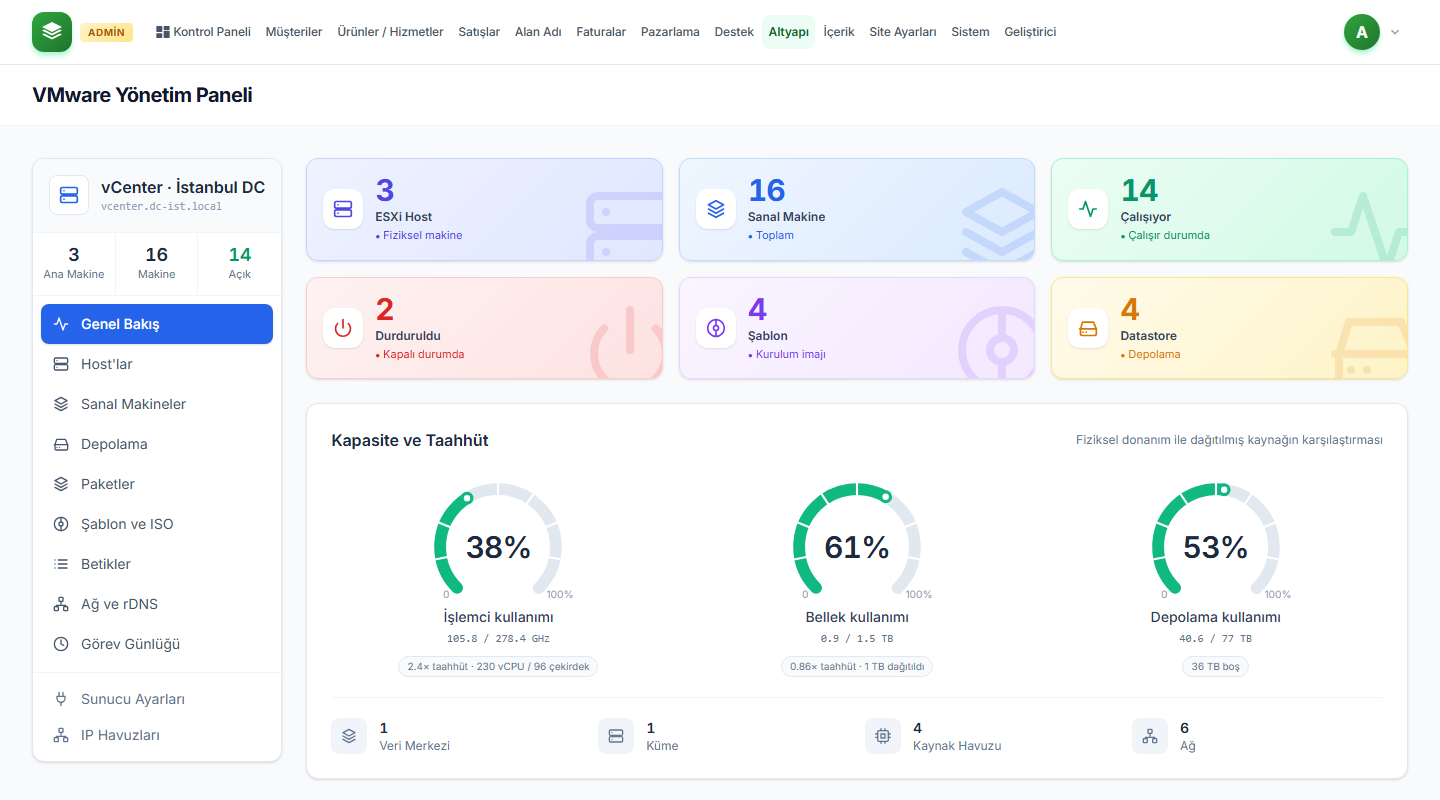Open Sunucu Ayarları link
1440x800 pixels.
157,699
